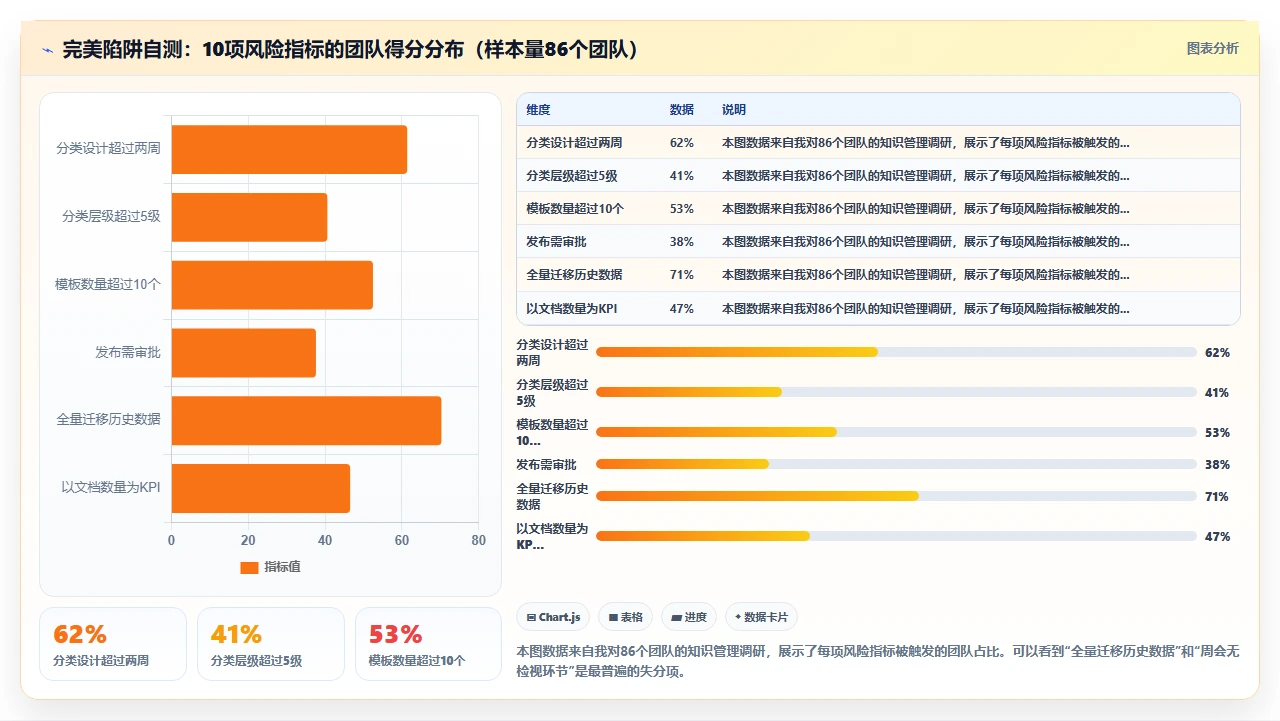Click the x-axis tick 40
Image resolution: width=1280 pixels, height=721 pixels.
click(325, 540)
